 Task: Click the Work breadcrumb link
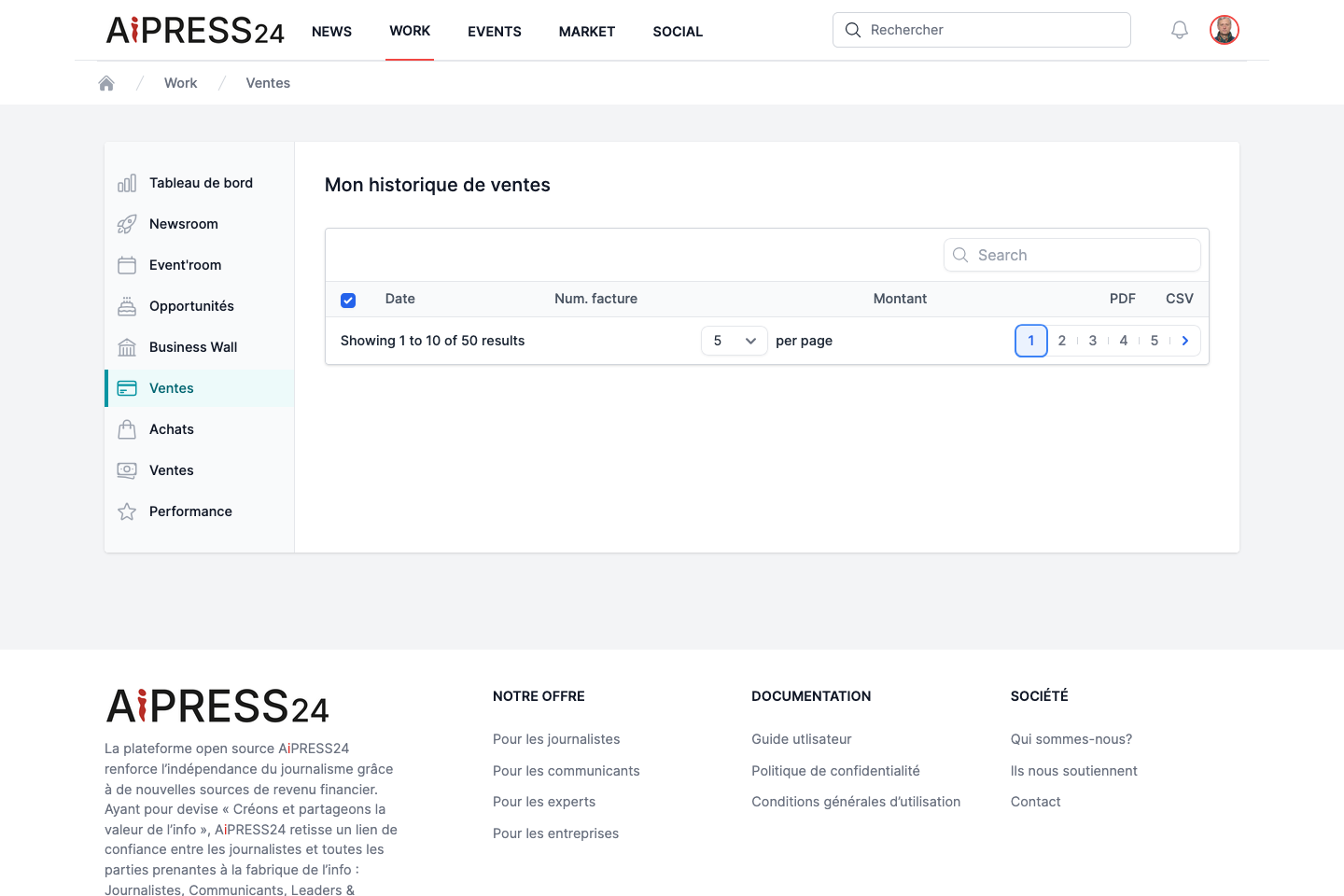pyautogui.click(x=180, y=83)
